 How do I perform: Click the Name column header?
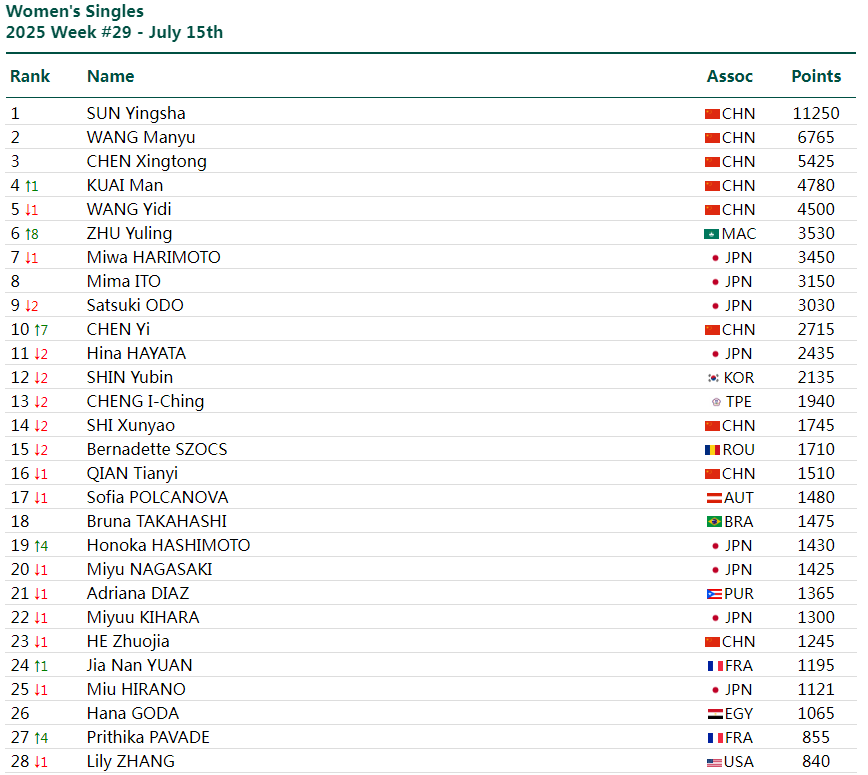point(111,76)
